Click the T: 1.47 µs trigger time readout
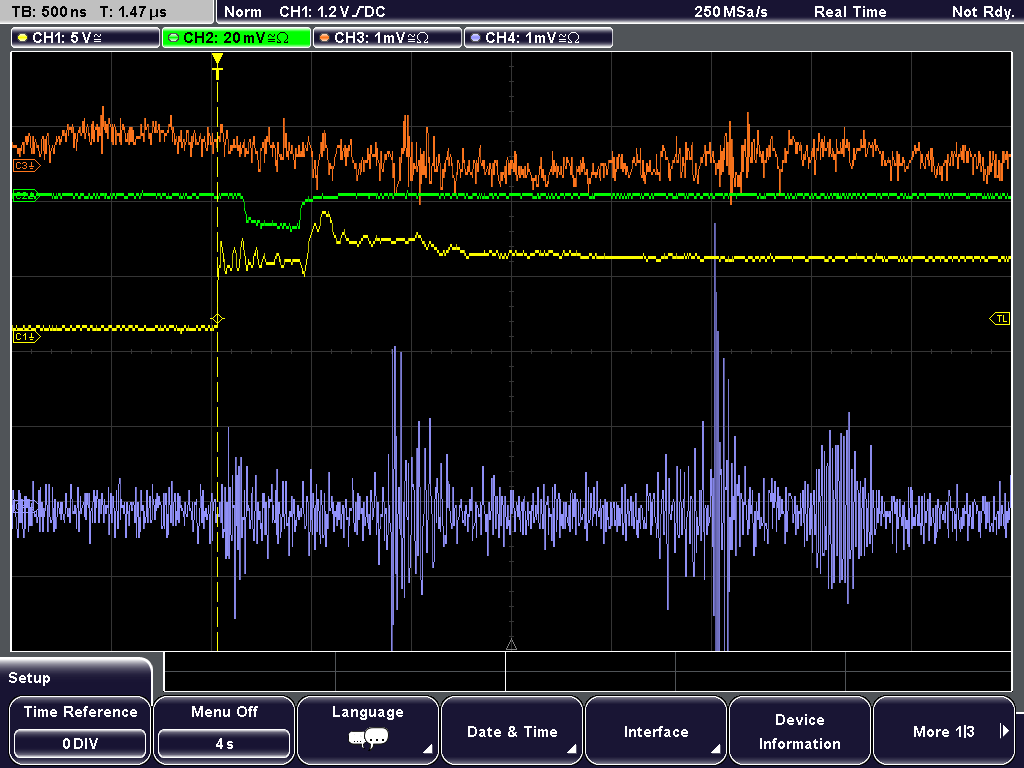The height and width of the screenshot is (768, 1024). point(133,12)
